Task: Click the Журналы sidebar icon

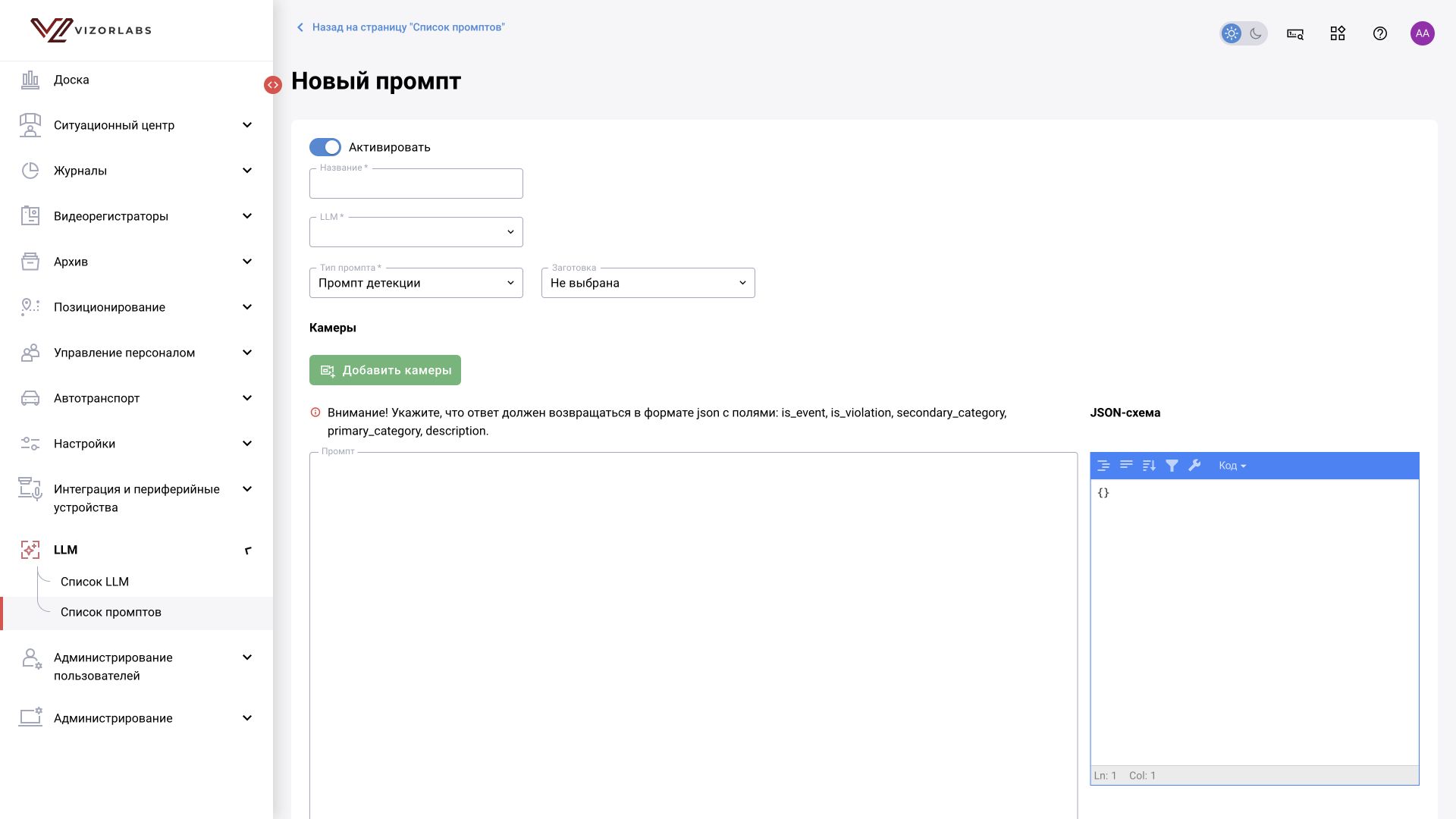Action: click(30, 171)
